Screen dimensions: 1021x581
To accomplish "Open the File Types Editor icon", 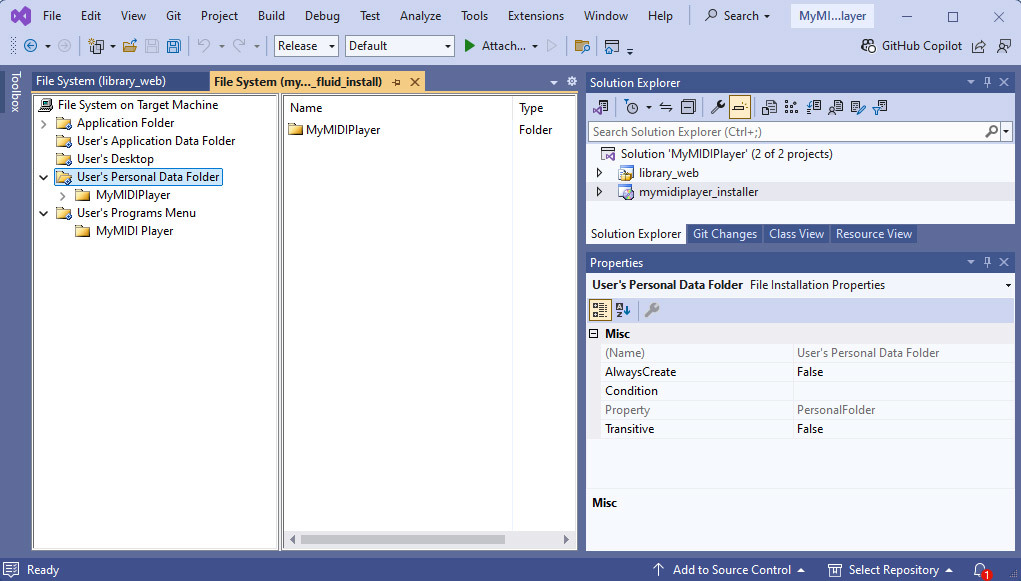I will [813, 107].
